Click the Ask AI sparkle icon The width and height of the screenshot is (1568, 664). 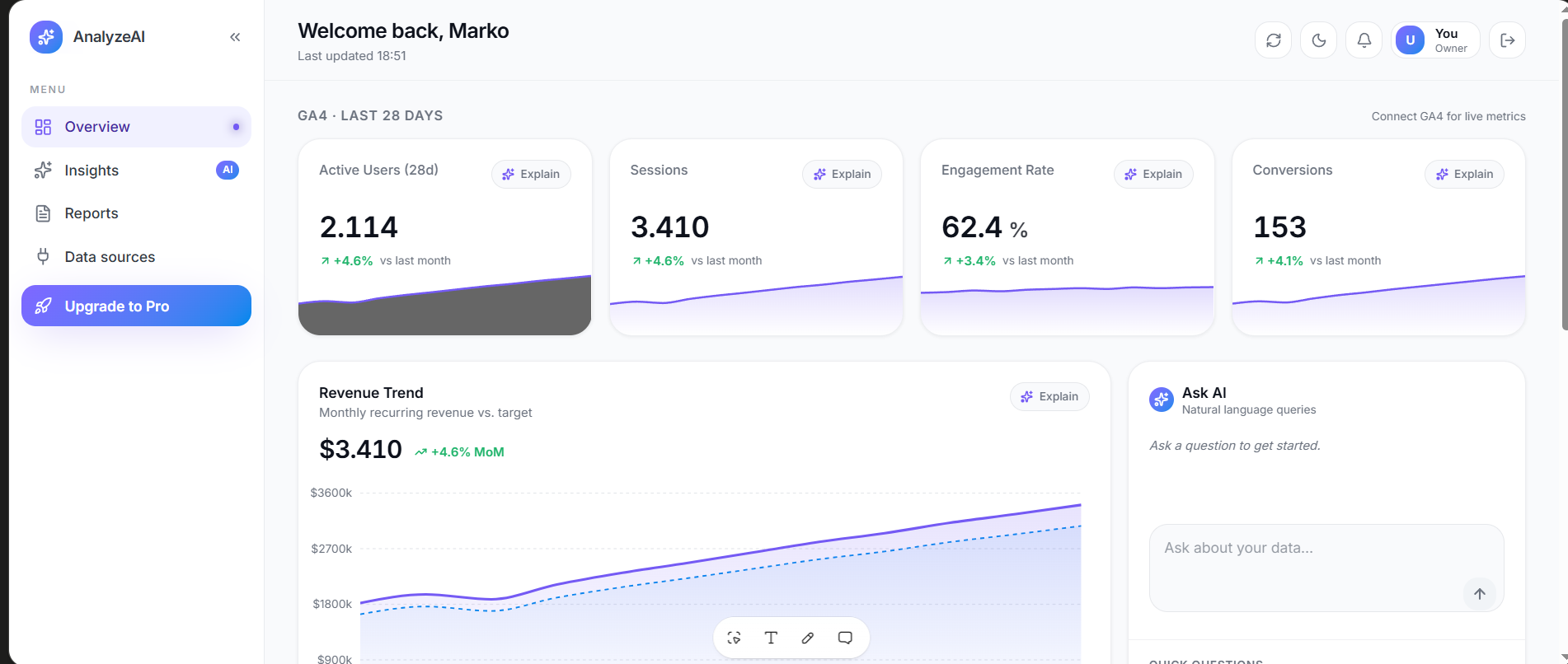(x=1162, y=400)
